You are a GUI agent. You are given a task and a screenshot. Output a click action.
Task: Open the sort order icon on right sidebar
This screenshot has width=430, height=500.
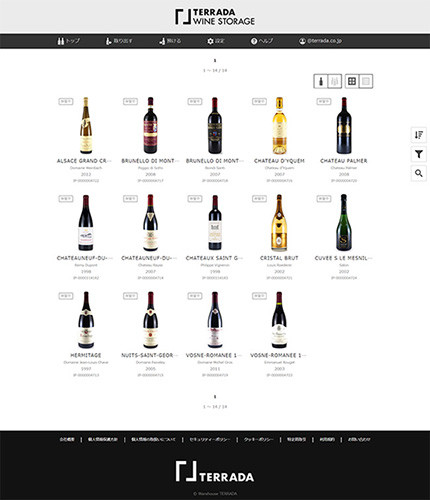click(419, 135)
